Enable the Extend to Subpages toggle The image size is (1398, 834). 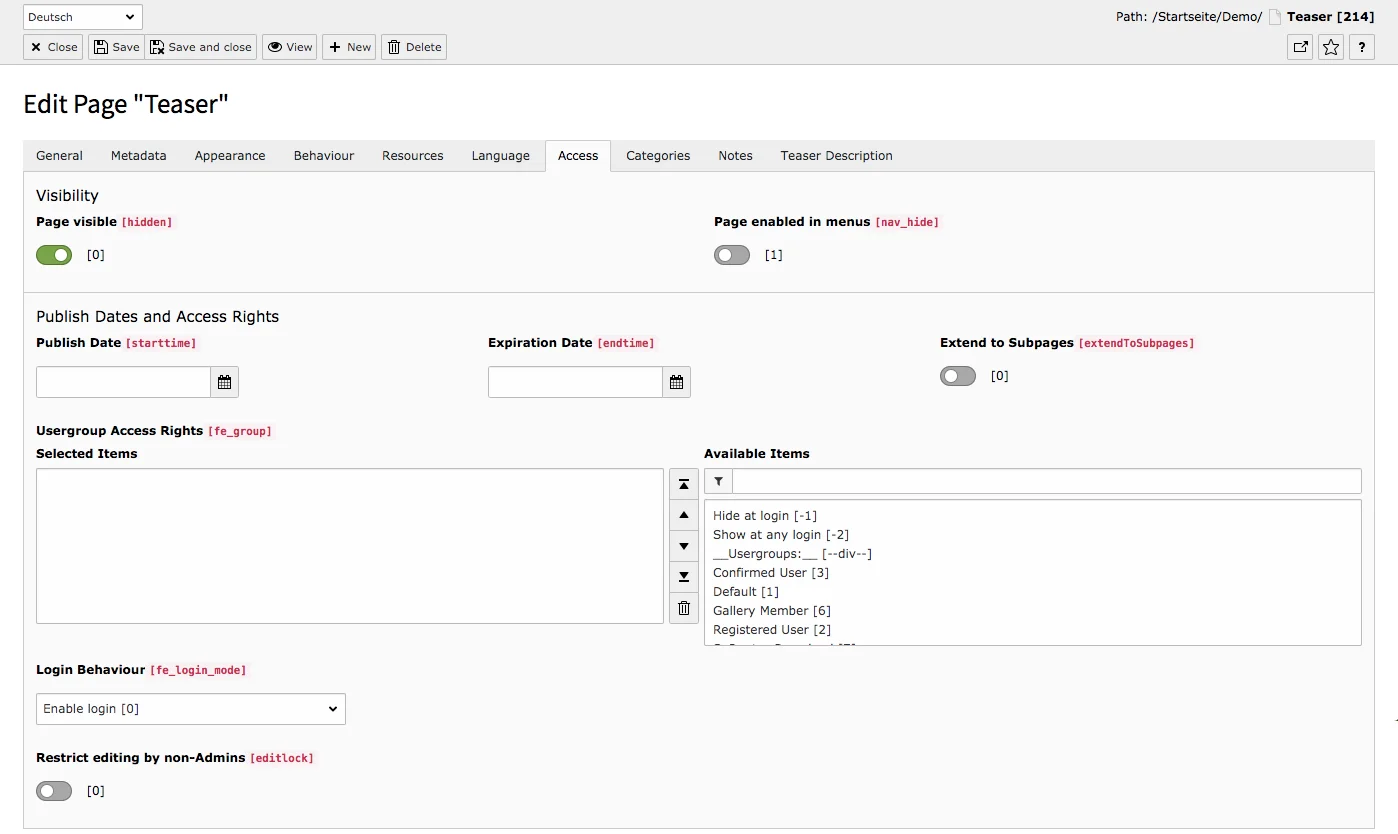pyautogui.click(x=957, y=376)
